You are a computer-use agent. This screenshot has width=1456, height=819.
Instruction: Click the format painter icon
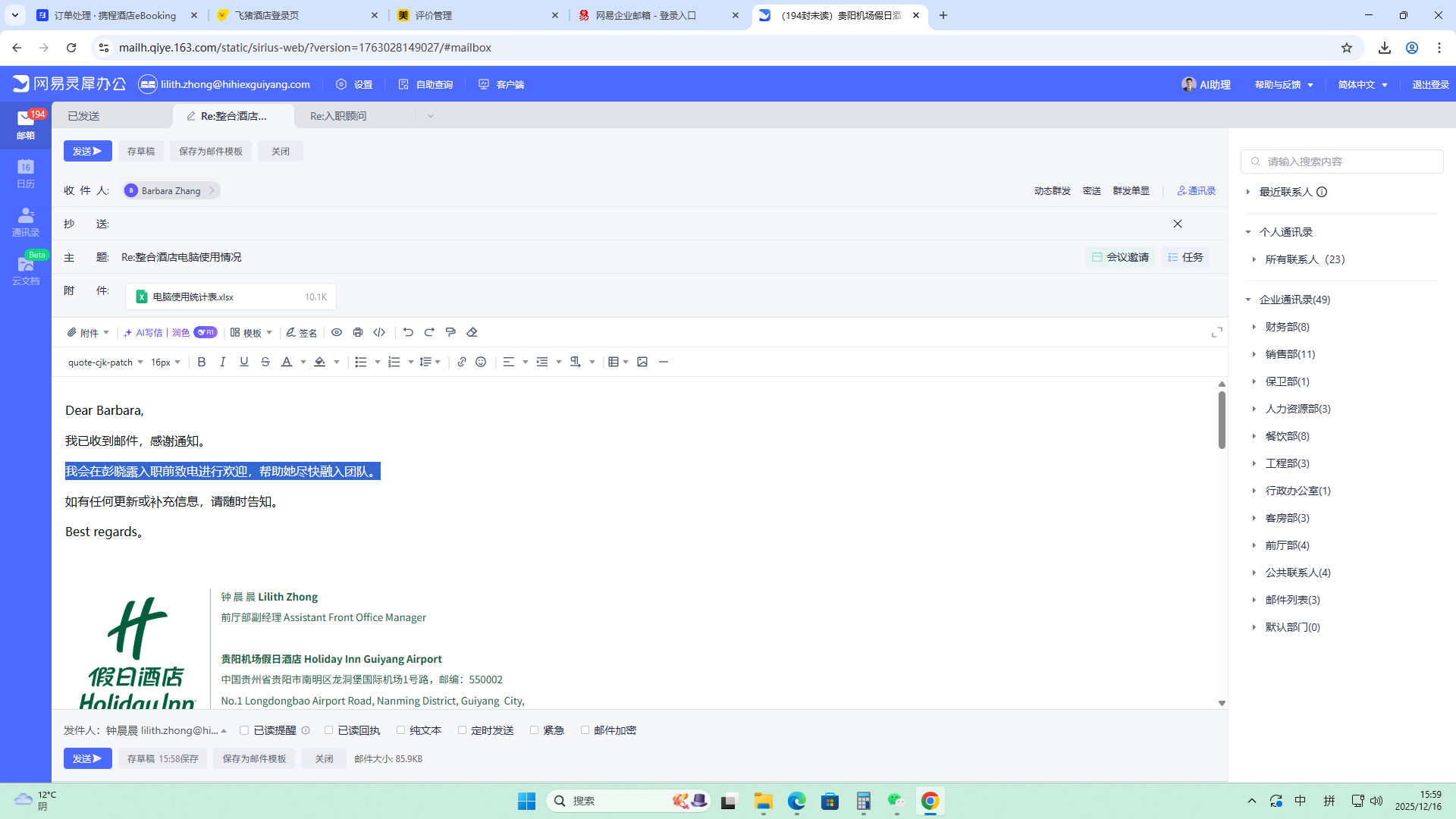[x=450, y=332]
